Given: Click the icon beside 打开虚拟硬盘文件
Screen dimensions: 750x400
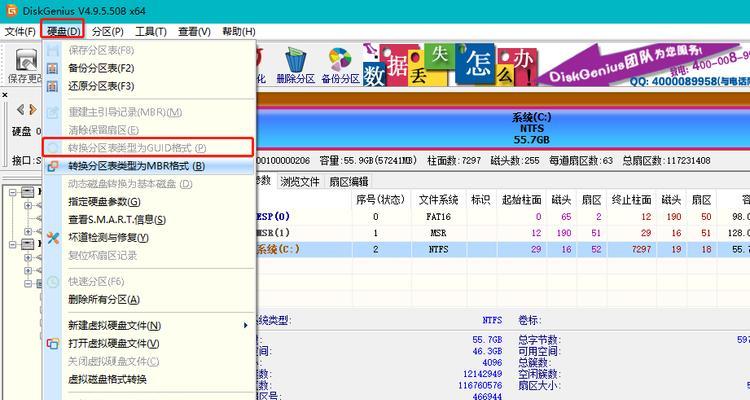Looking at the screenshot, I should click(53, 344).
